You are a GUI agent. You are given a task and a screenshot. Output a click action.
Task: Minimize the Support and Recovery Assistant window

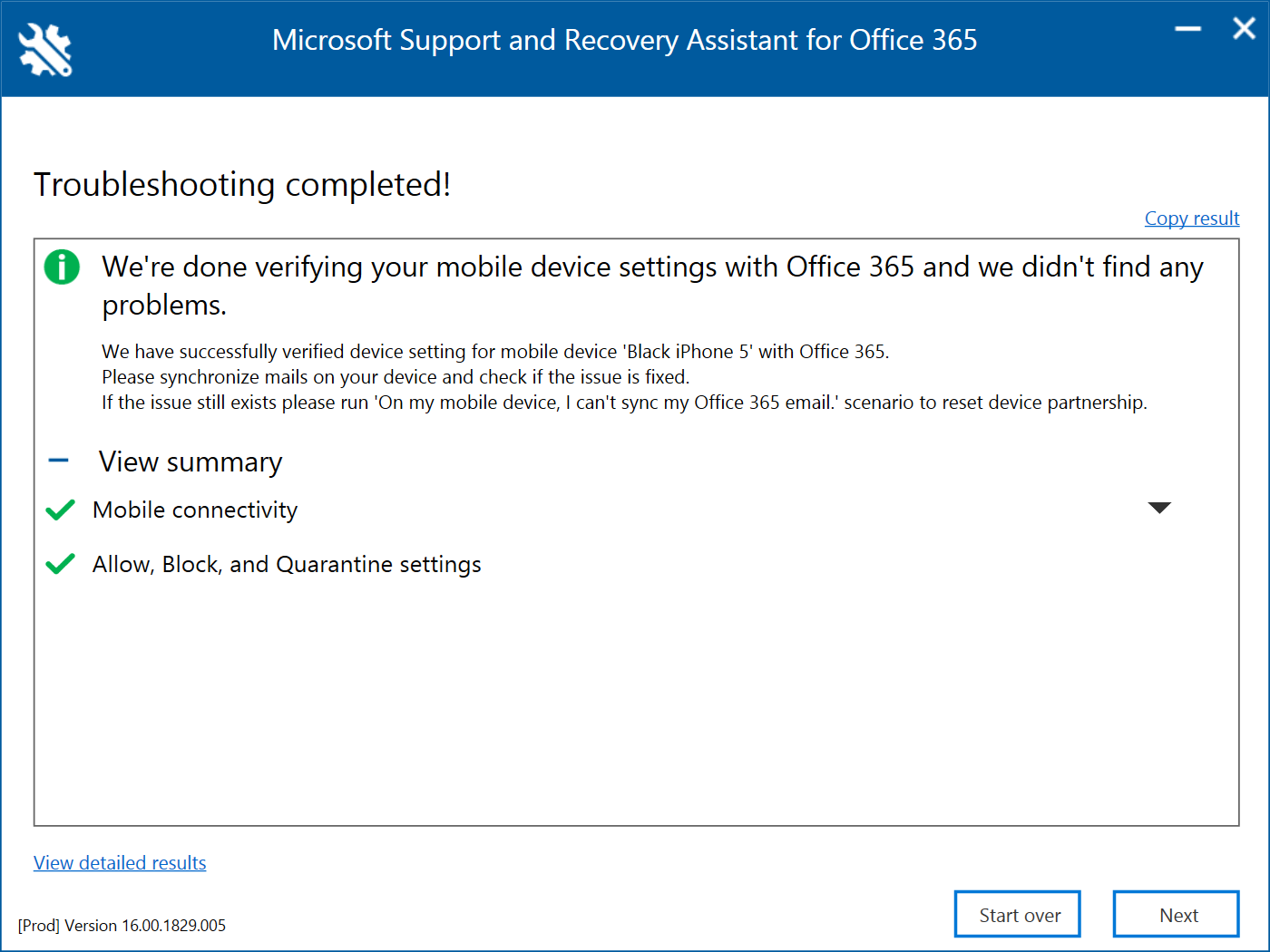click(1187, 30)
